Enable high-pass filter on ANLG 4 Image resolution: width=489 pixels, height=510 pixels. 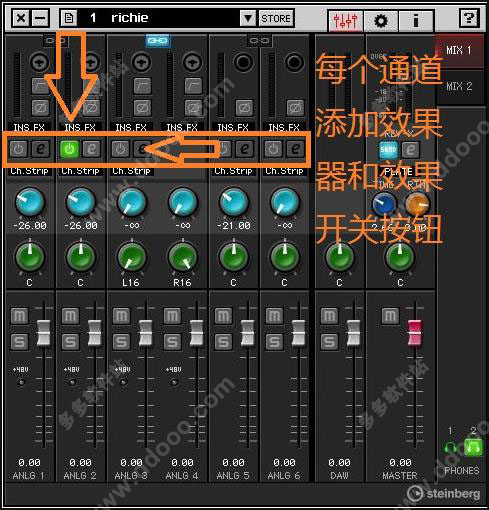(193, 86)
